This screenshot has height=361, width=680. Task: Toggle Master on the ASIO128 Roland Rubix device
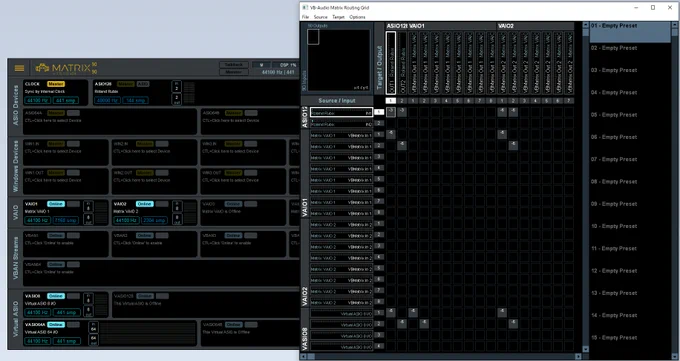125,84
